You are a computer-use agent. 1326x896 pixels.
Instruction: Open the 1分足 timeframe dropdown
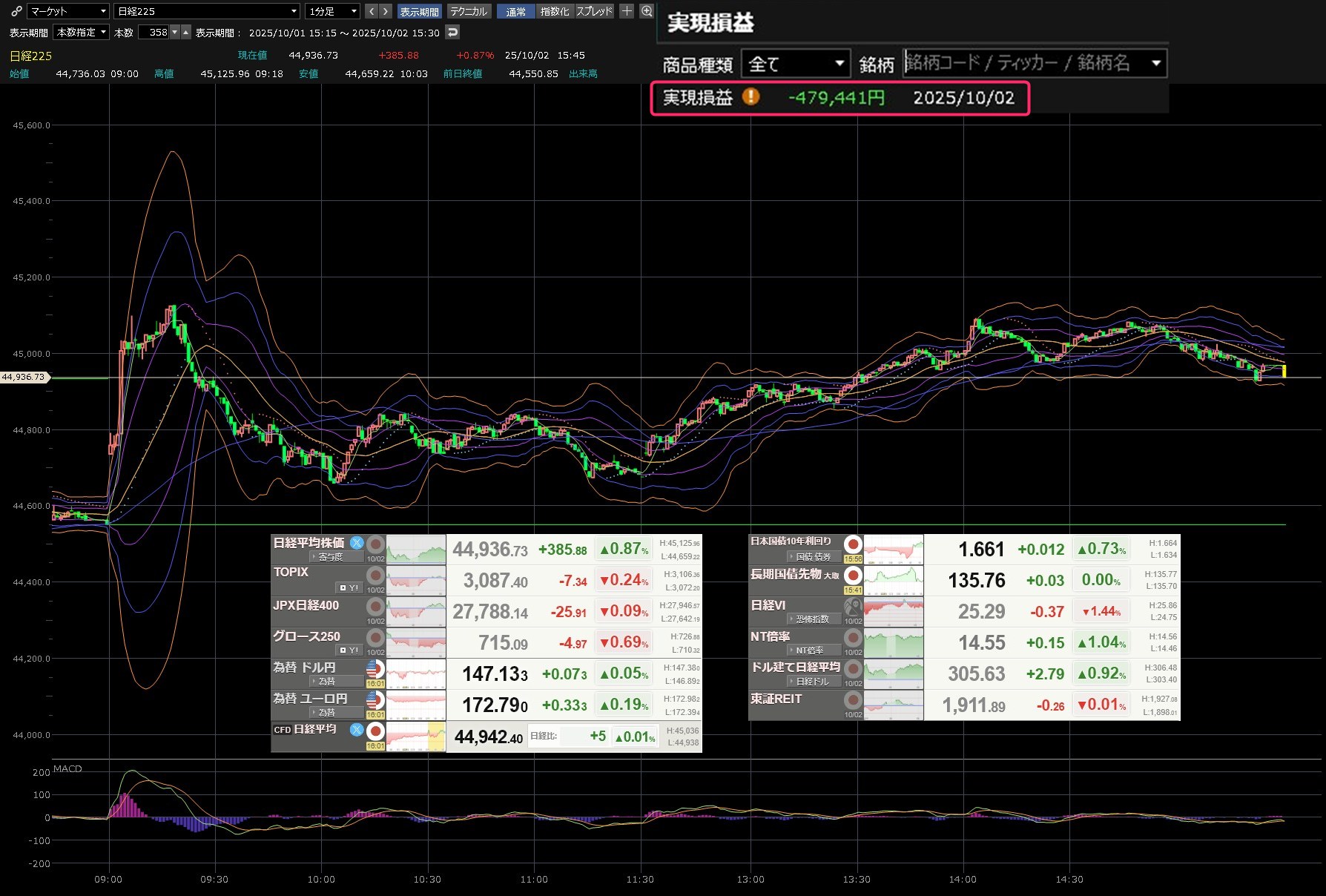pos(332,11)
